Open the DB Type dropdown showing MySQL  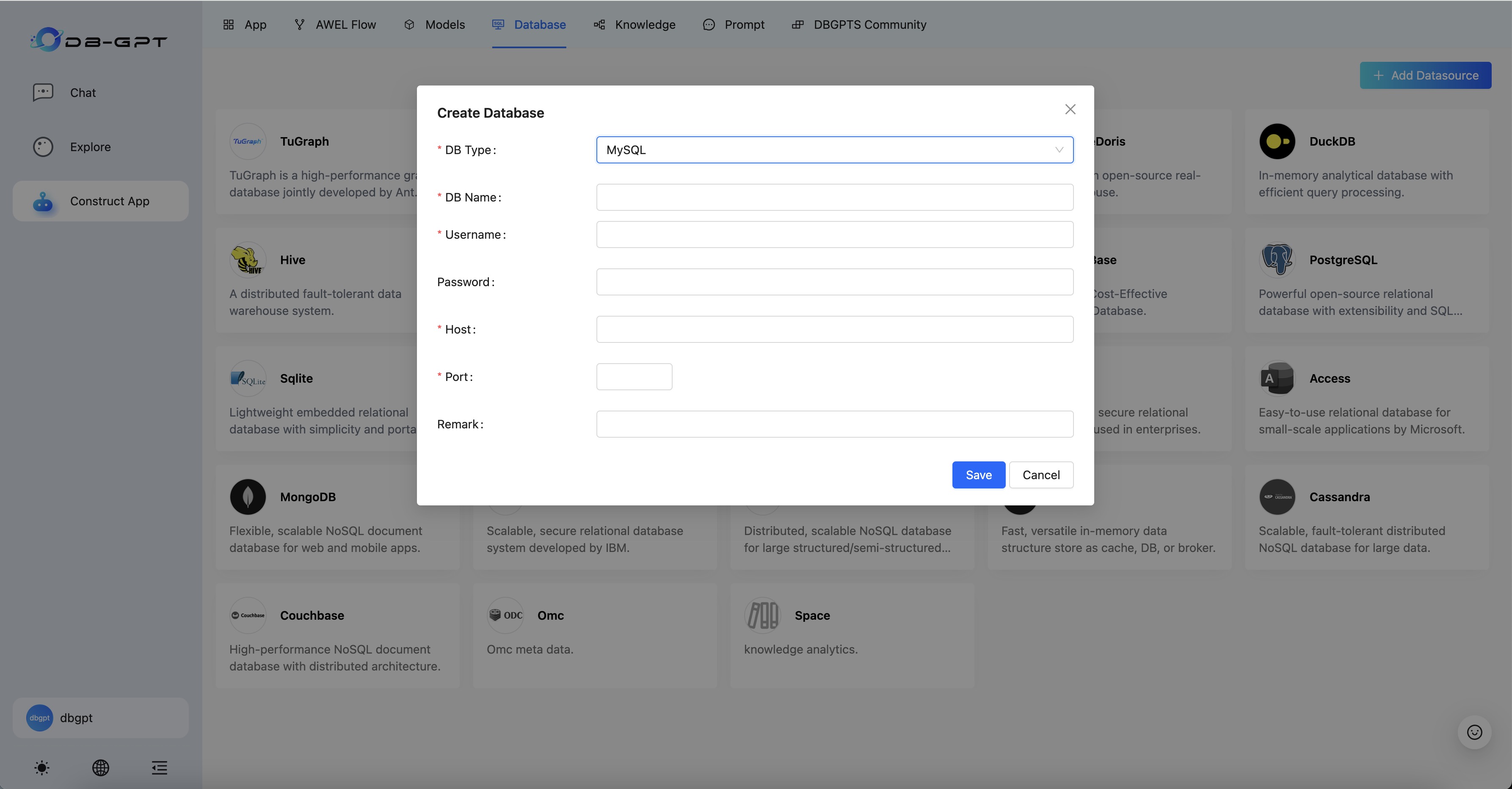834,150
